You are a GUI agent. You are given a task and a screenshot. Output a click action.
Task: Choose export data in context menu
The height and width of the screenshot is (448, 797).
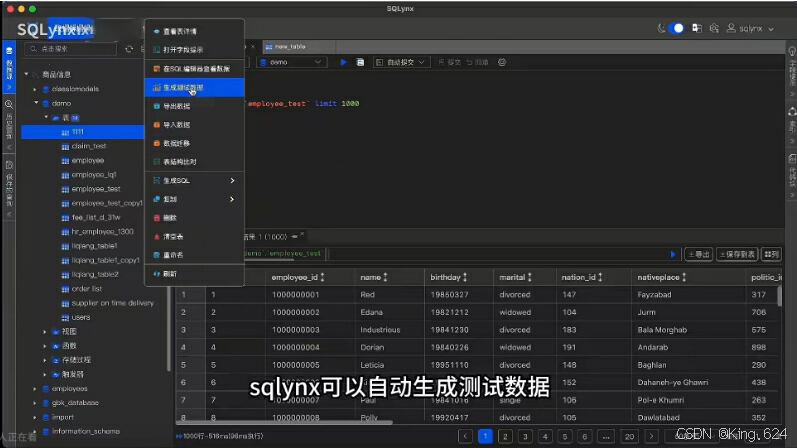click(194, 106)
